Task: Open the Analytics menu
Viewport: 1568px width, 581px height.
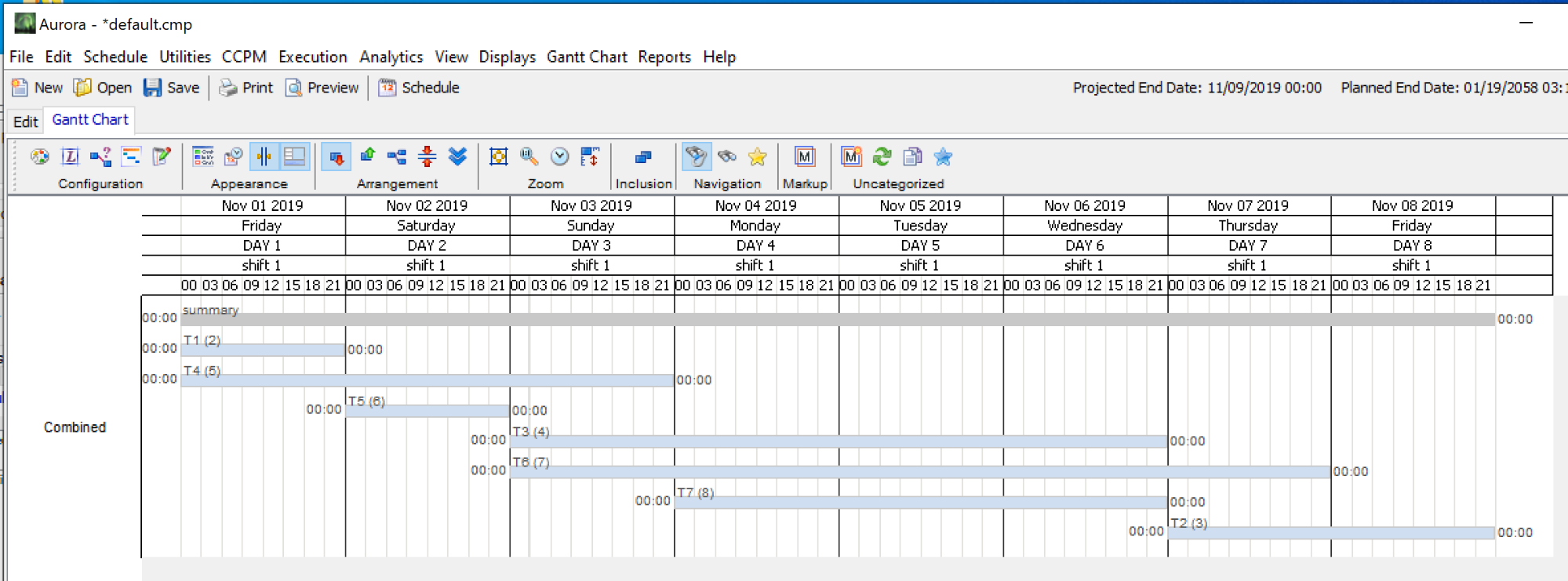Action: coord(391,57)
